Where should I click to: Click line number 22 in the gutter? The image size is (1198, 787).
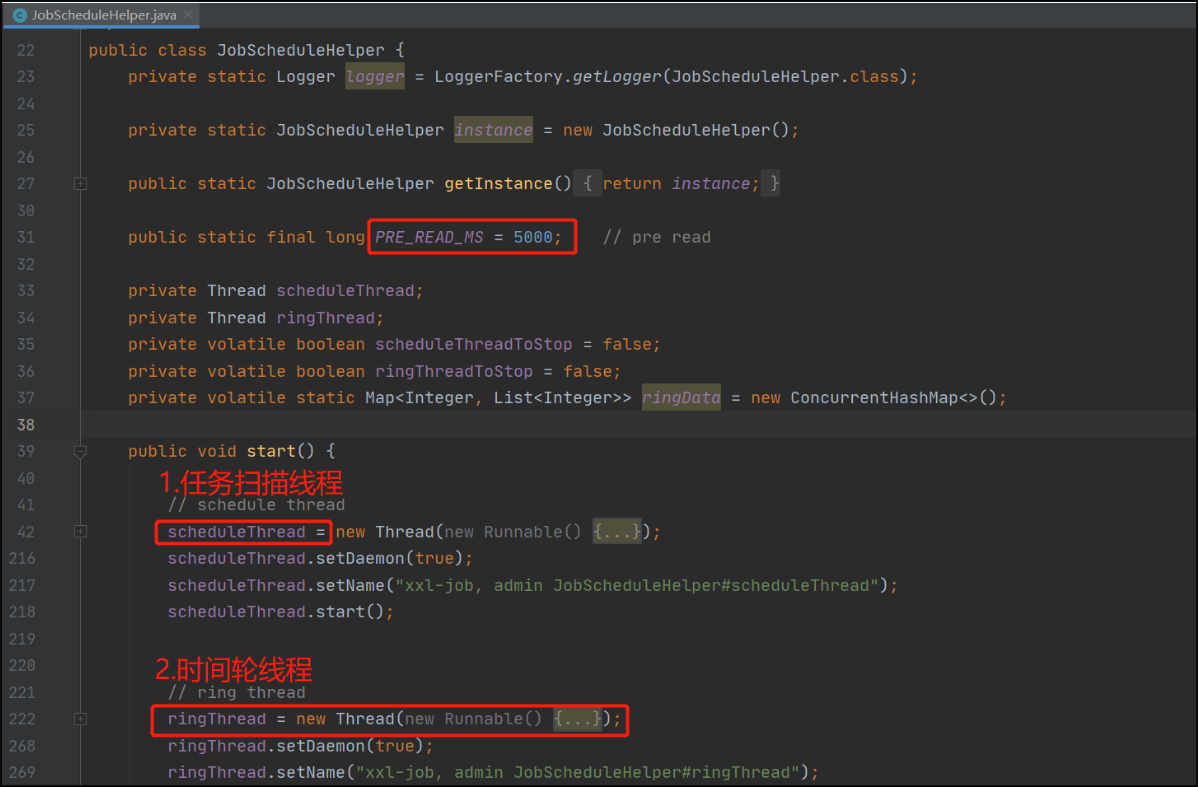26,50
